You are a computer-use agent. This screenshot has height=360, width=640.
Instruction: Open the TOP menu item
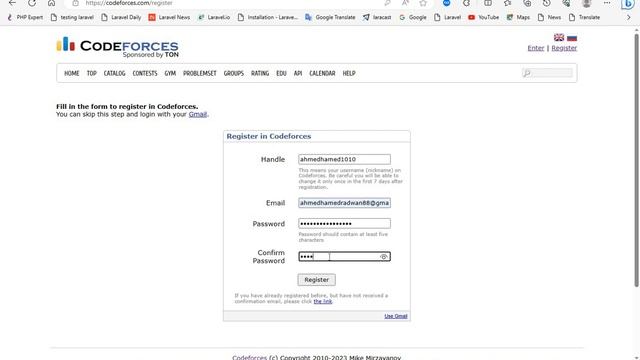91,73
